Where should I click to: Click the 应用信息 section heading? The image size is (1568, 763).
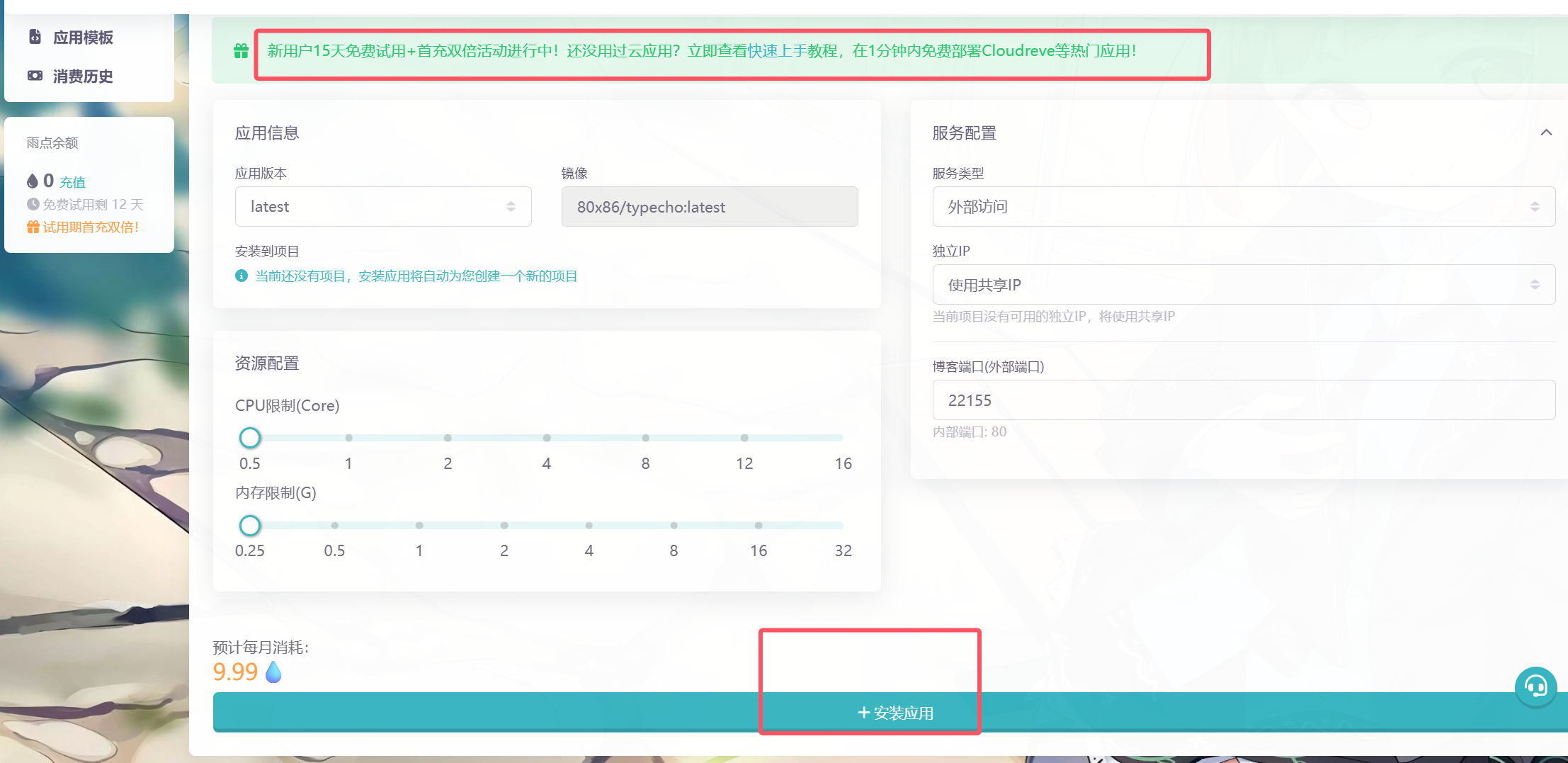(x=267, y=132)
